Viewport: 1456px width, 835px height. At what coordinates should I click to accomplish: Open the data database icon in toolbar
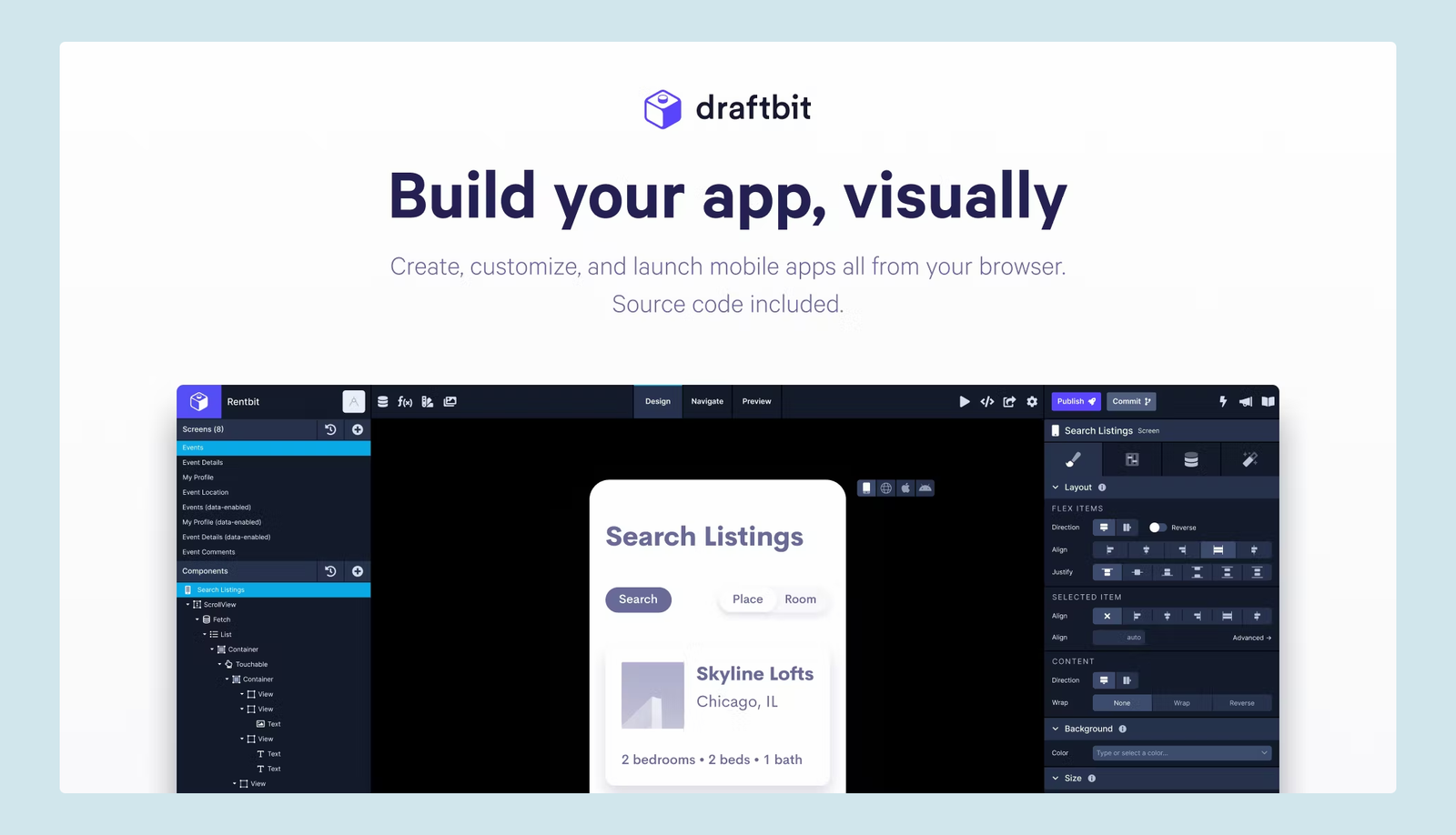click(x=383, y=401)
